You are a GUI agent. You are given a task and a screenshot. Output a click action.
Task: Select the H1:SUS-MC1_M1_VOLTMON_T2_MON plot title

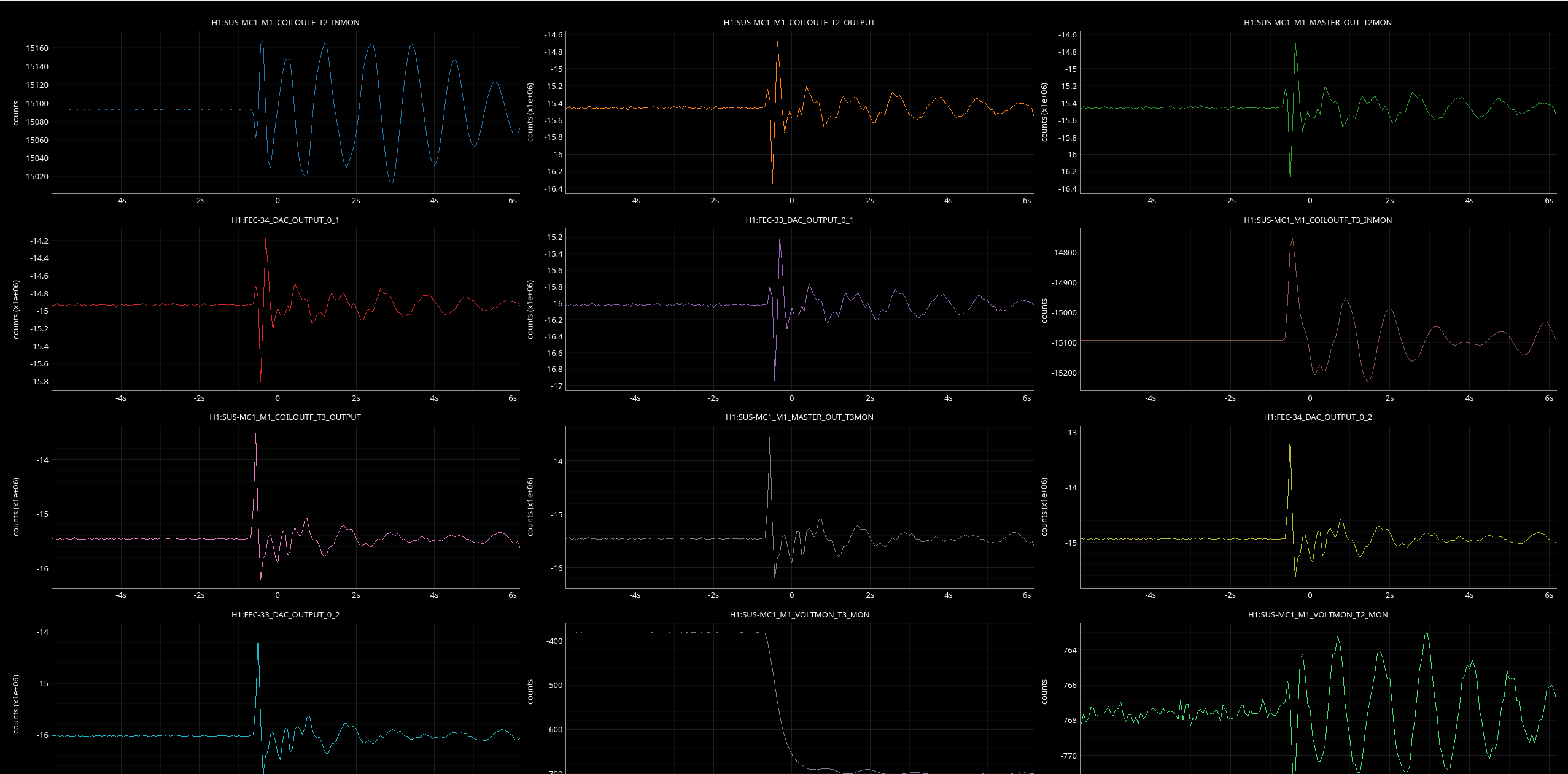click(1318, 615)
